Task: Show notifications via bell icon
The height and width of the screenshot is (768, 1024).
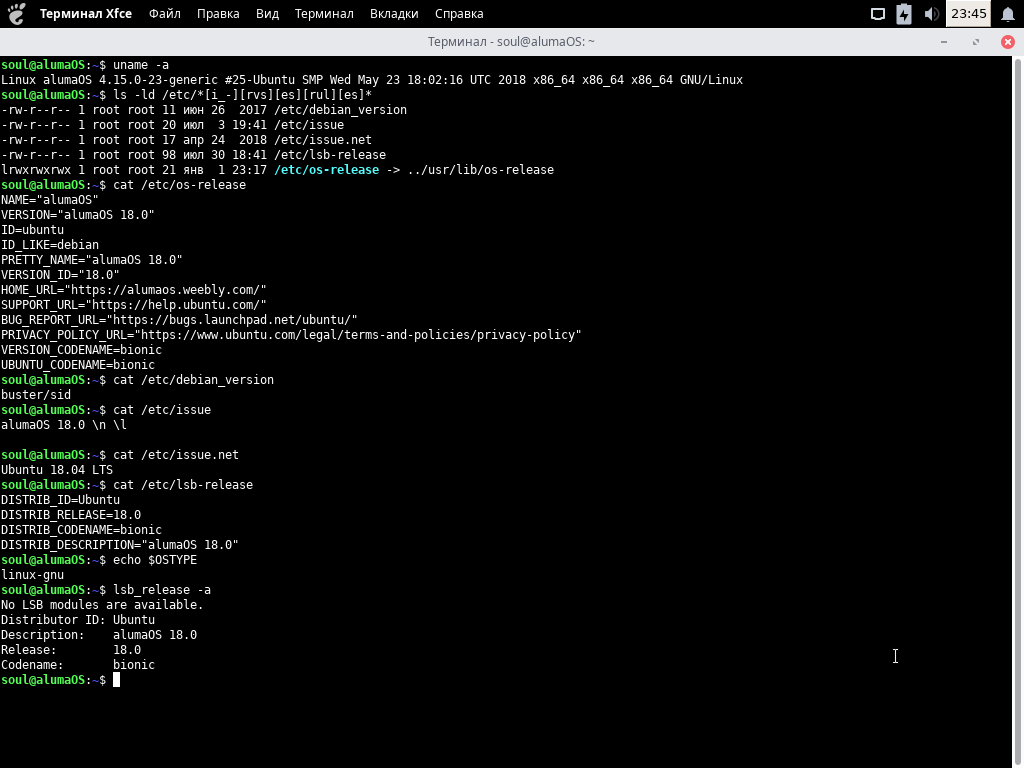Action: click(1008, 14)
